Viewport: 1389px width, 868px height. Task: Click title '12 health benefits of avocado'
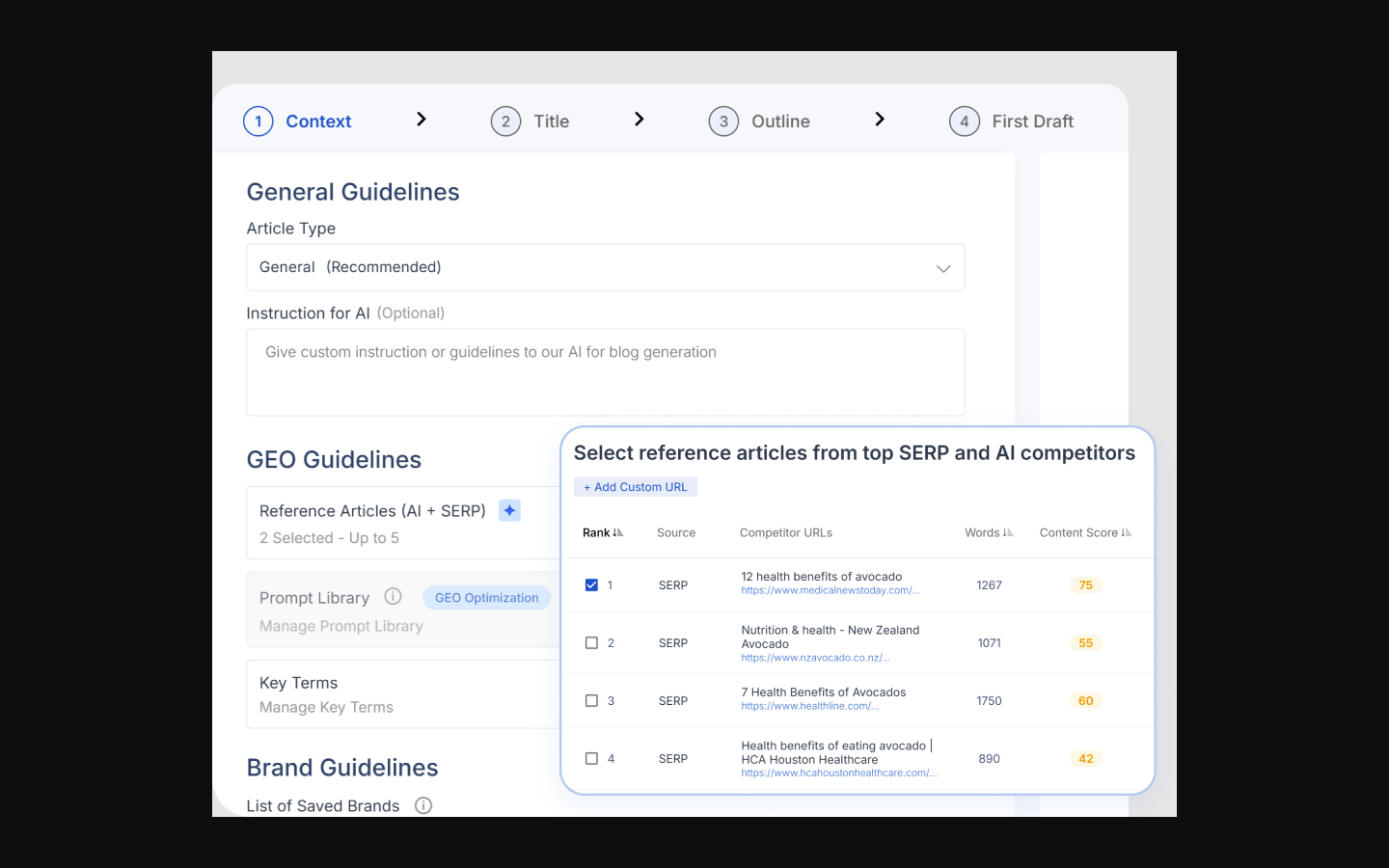point(822,577)
